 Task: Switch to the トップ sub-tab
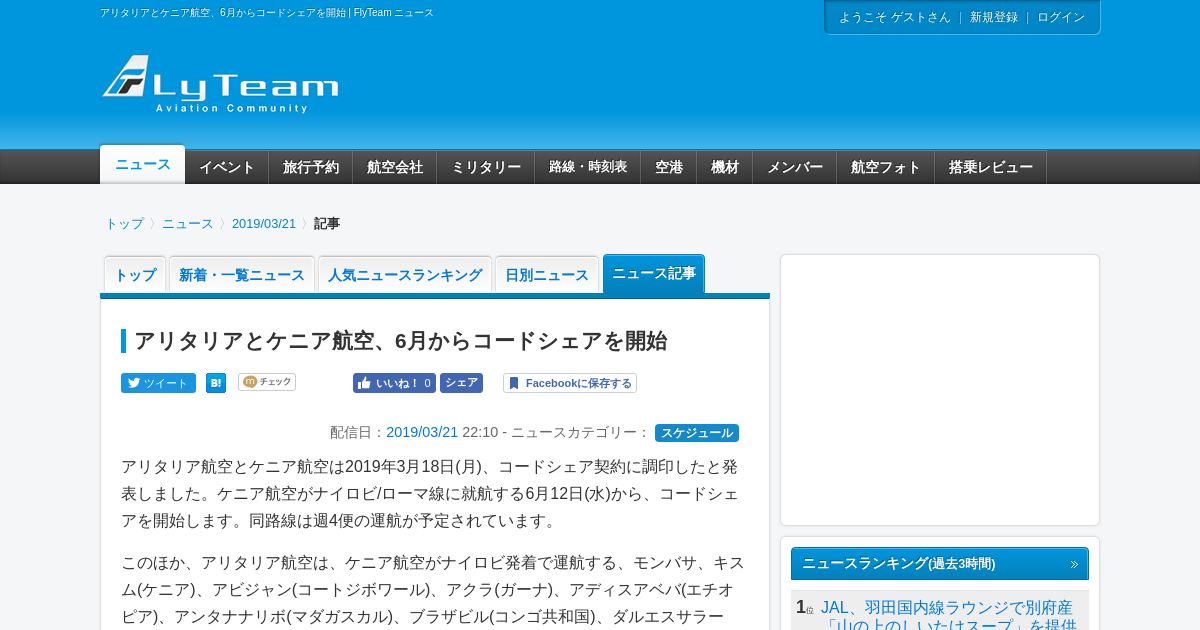point(135,275)
